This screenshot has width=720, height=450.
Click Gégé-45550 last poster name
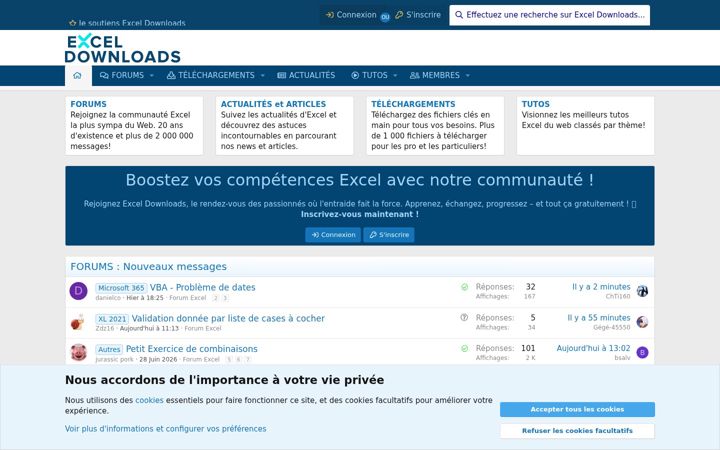point(612,327)
